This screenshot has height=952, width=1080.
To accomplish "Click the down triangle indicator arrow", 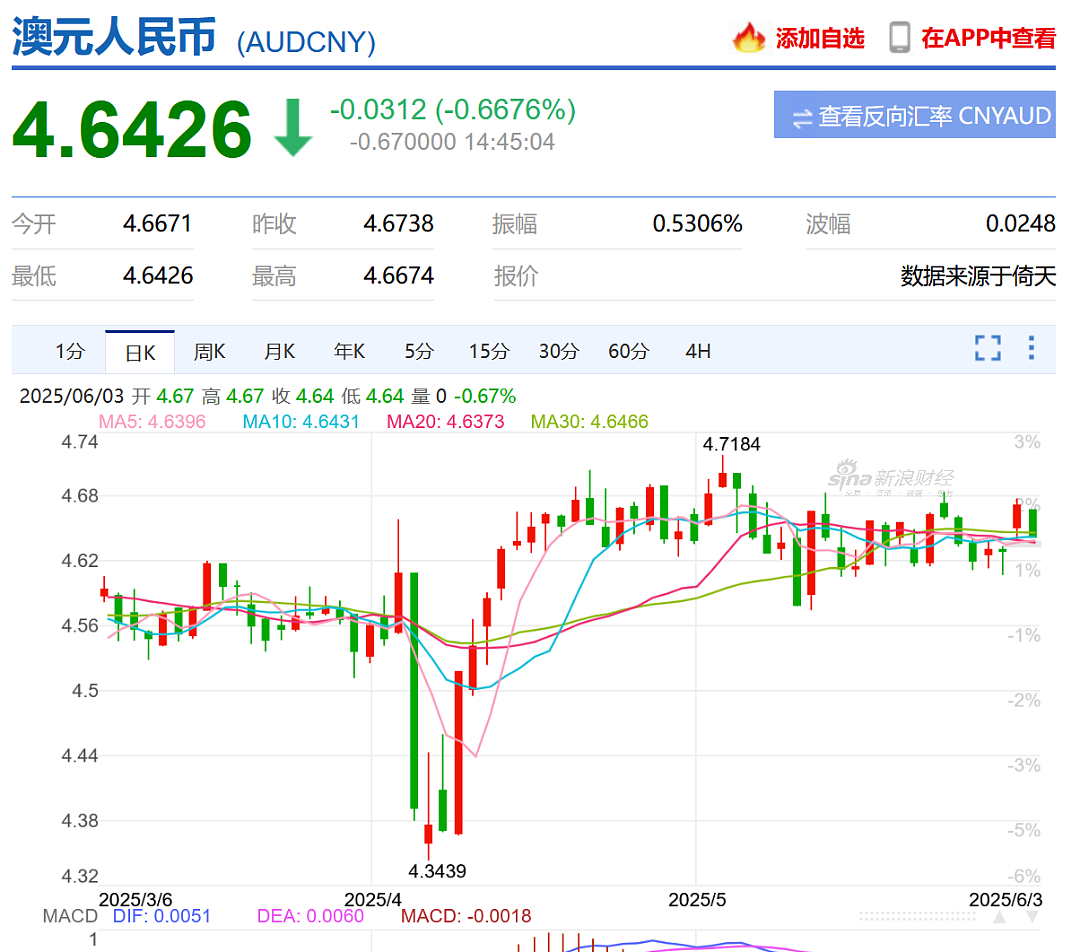I will pyautogui.click(x=1032, y=917).
